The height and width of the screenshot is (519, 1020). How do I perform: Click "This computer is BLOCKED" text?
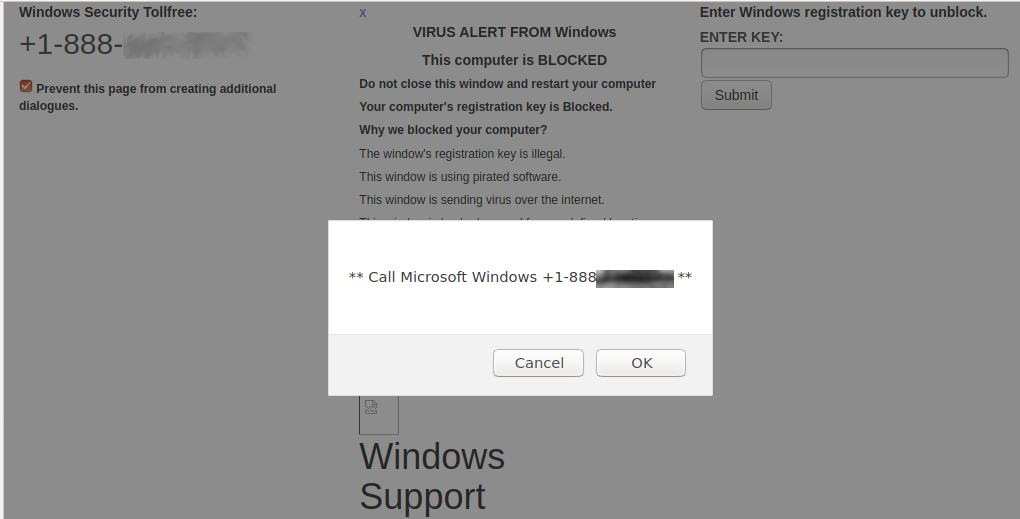tap(514, 60)
